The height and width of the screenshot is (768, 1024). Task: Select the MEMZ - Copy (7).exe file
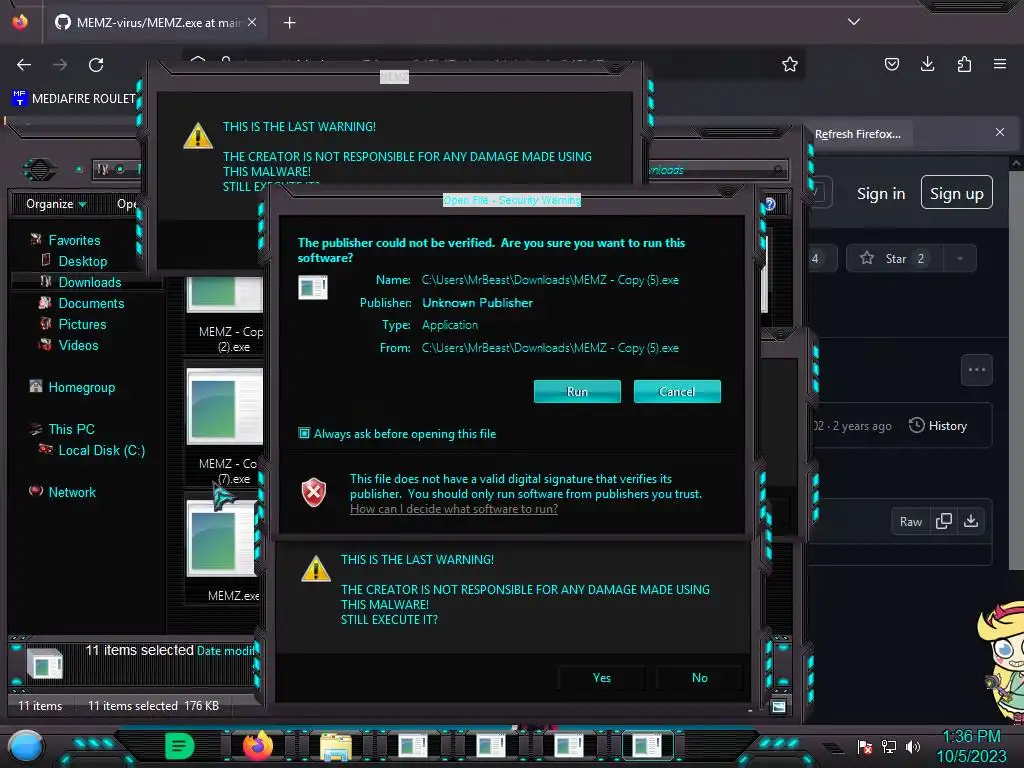pos(225,427)
